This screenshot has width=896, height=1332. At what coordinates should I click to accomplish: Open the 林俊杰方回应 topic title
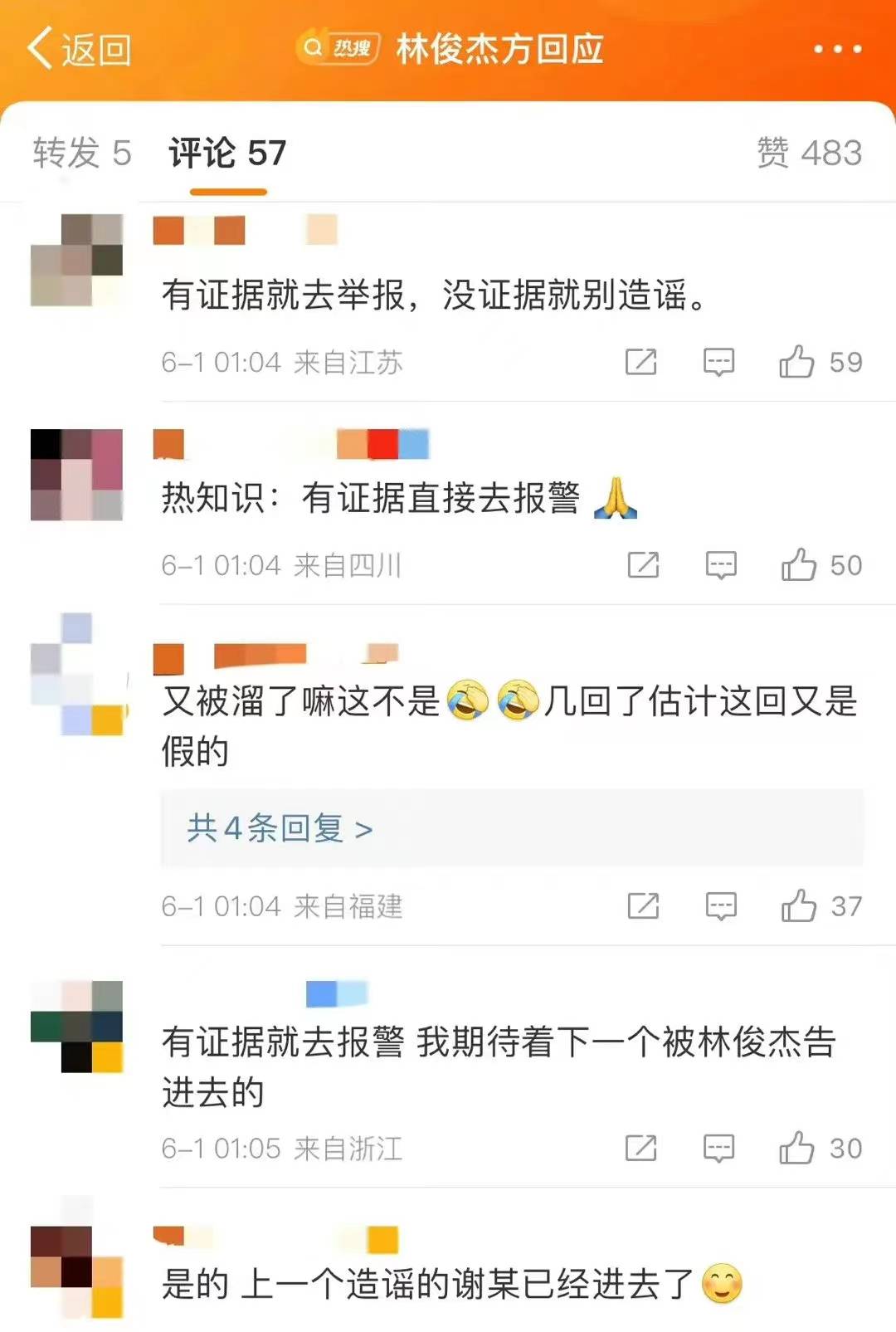tap(499, 49)
